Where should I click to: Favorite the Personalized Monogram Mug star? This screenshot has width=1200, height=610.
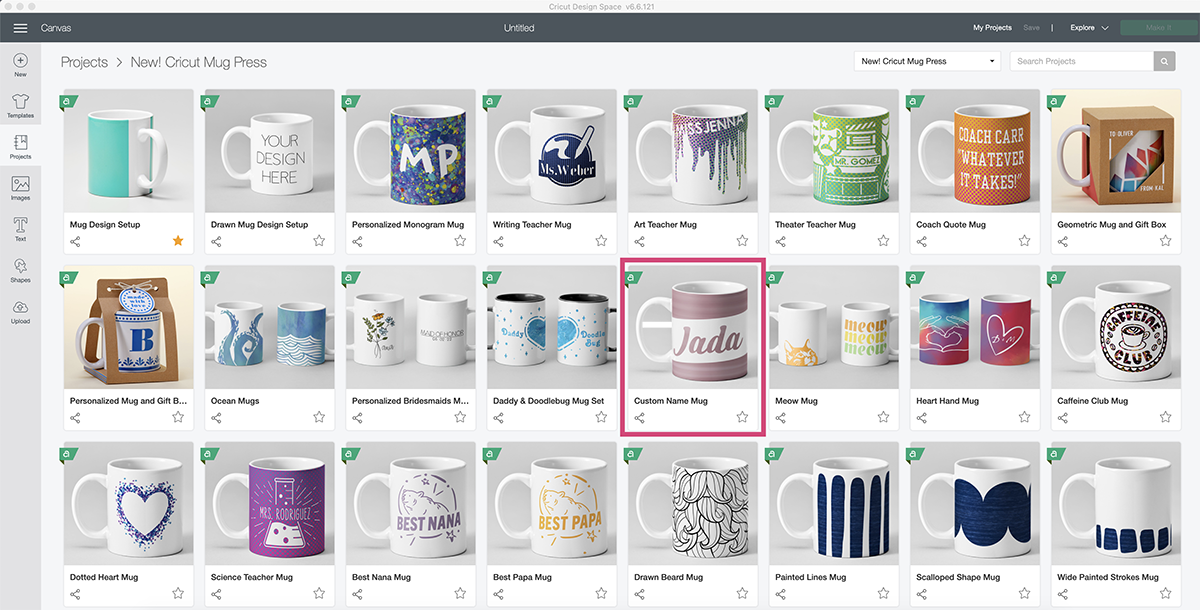tap(460, 241)
